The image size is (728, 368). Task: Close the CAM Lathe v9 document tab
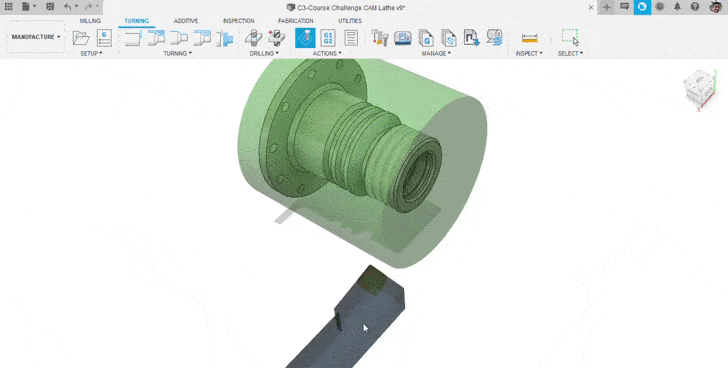click(591, 7)
